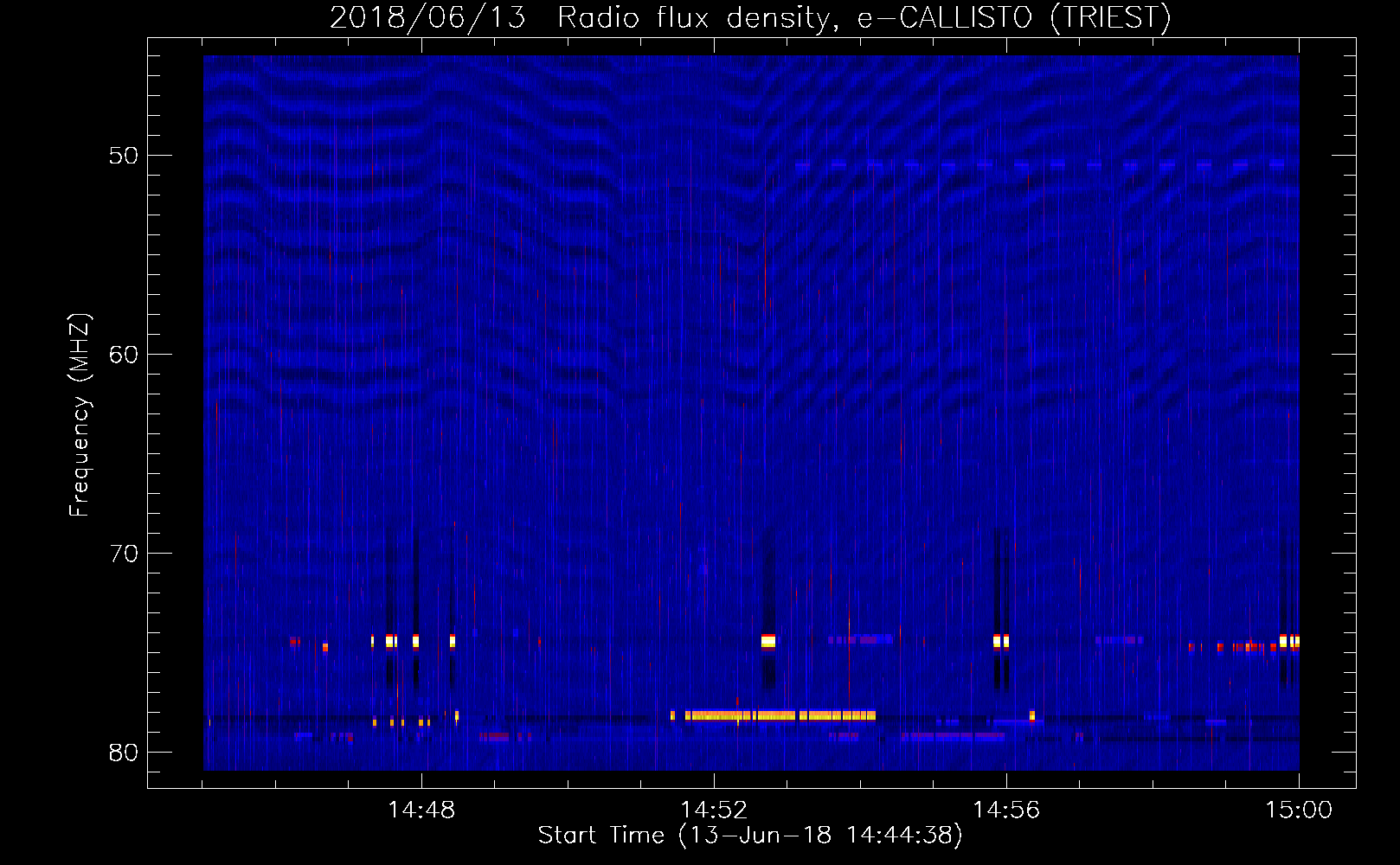Click the 60 MHz tick label

click(x=124, y=355)
